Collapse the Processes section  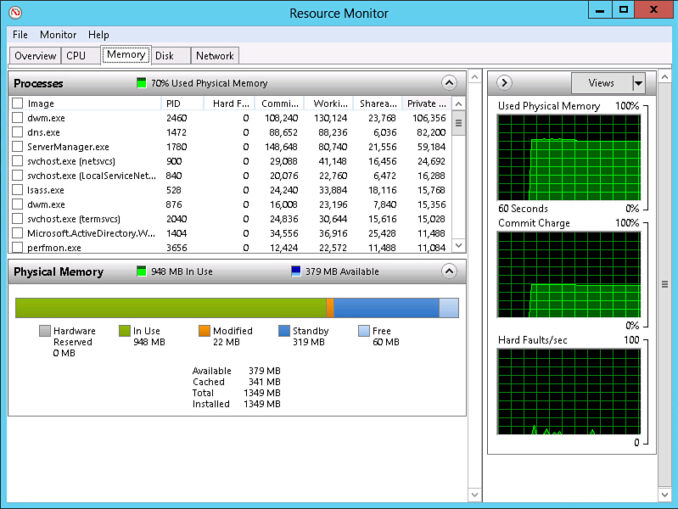[449, 83]
